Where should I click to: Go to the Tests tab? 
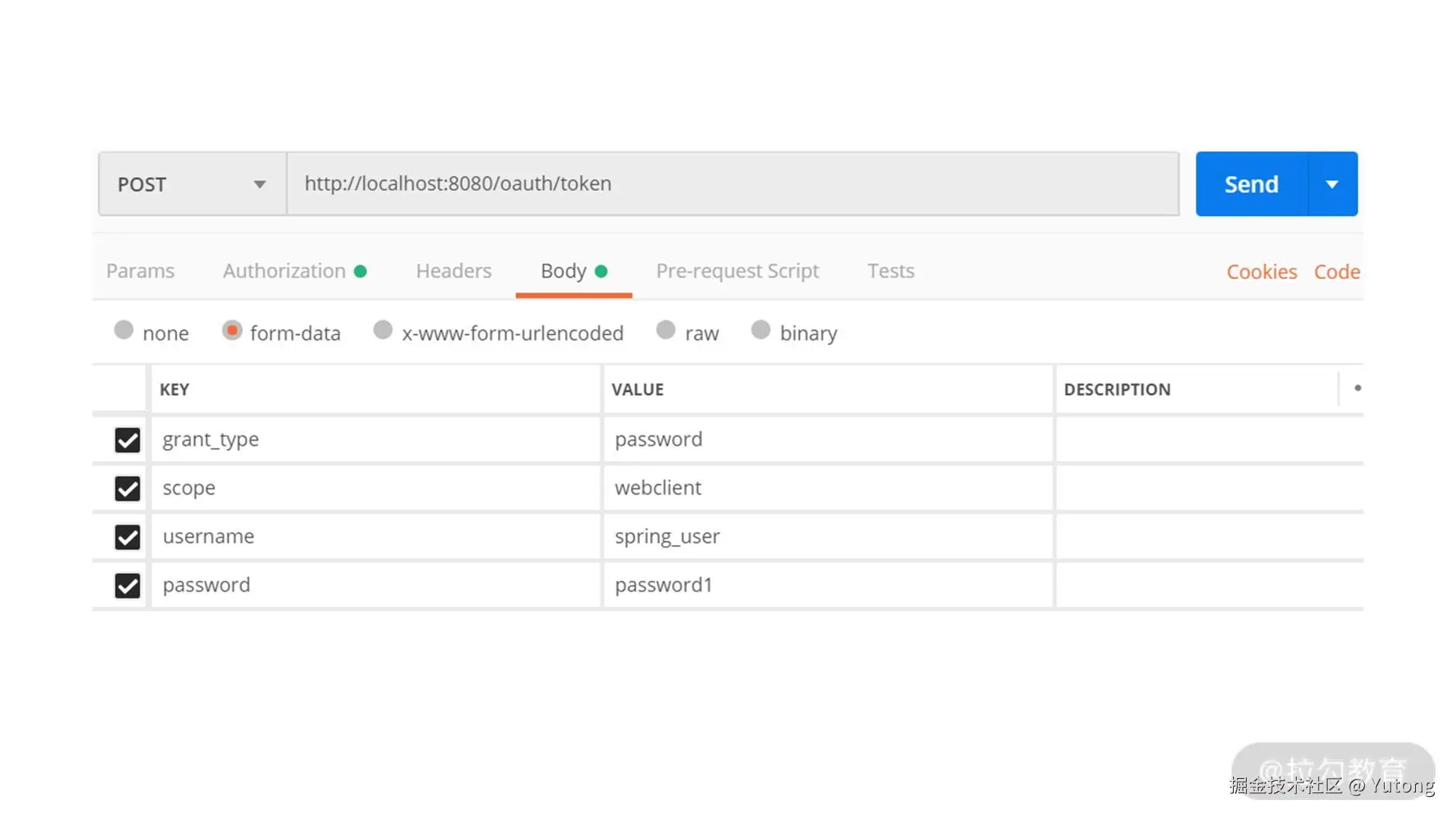[x=890, y=271]
